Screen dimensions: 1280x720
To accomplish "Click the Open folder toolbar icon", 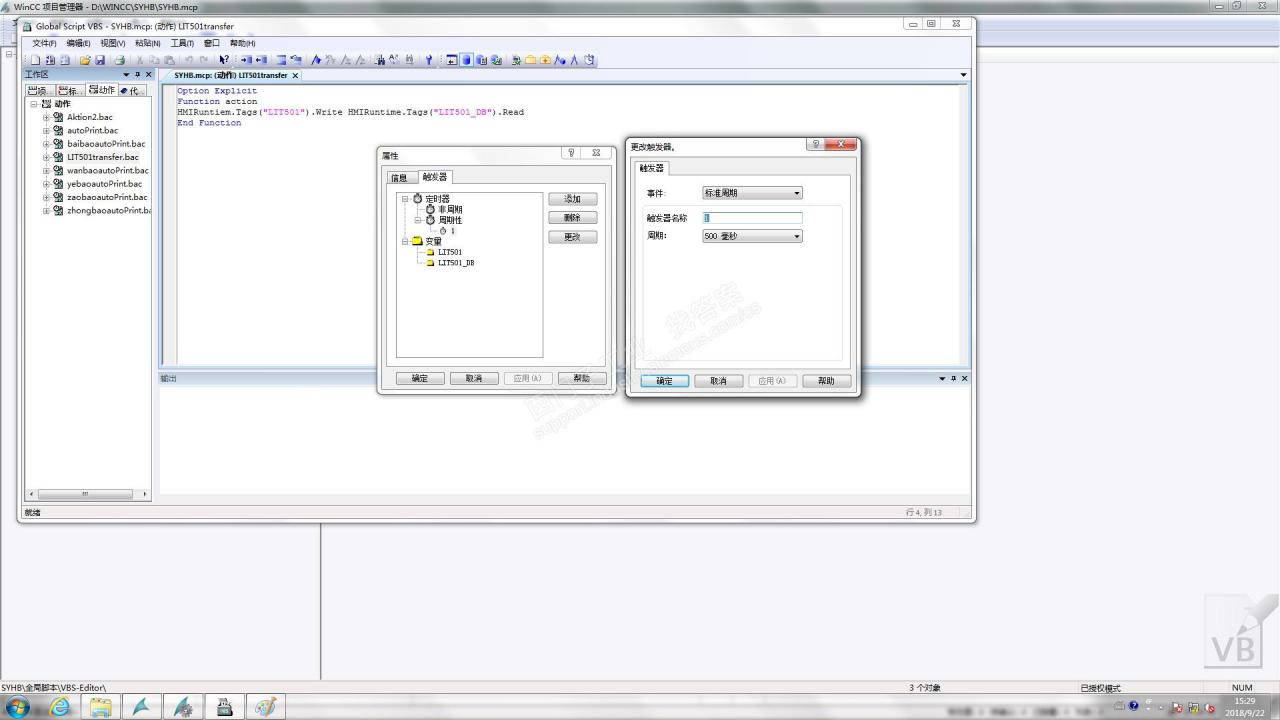I will point(84,60).
